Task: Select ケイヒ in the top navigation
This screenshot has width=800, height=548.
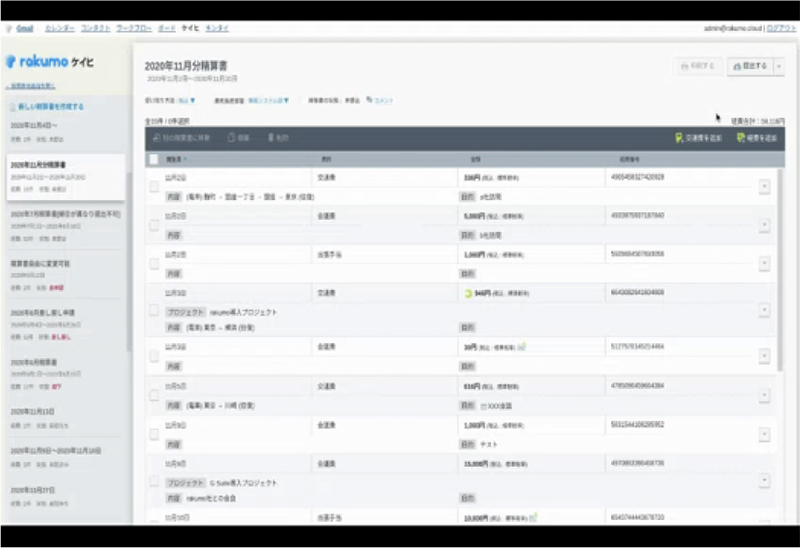Action: point(190,29)
